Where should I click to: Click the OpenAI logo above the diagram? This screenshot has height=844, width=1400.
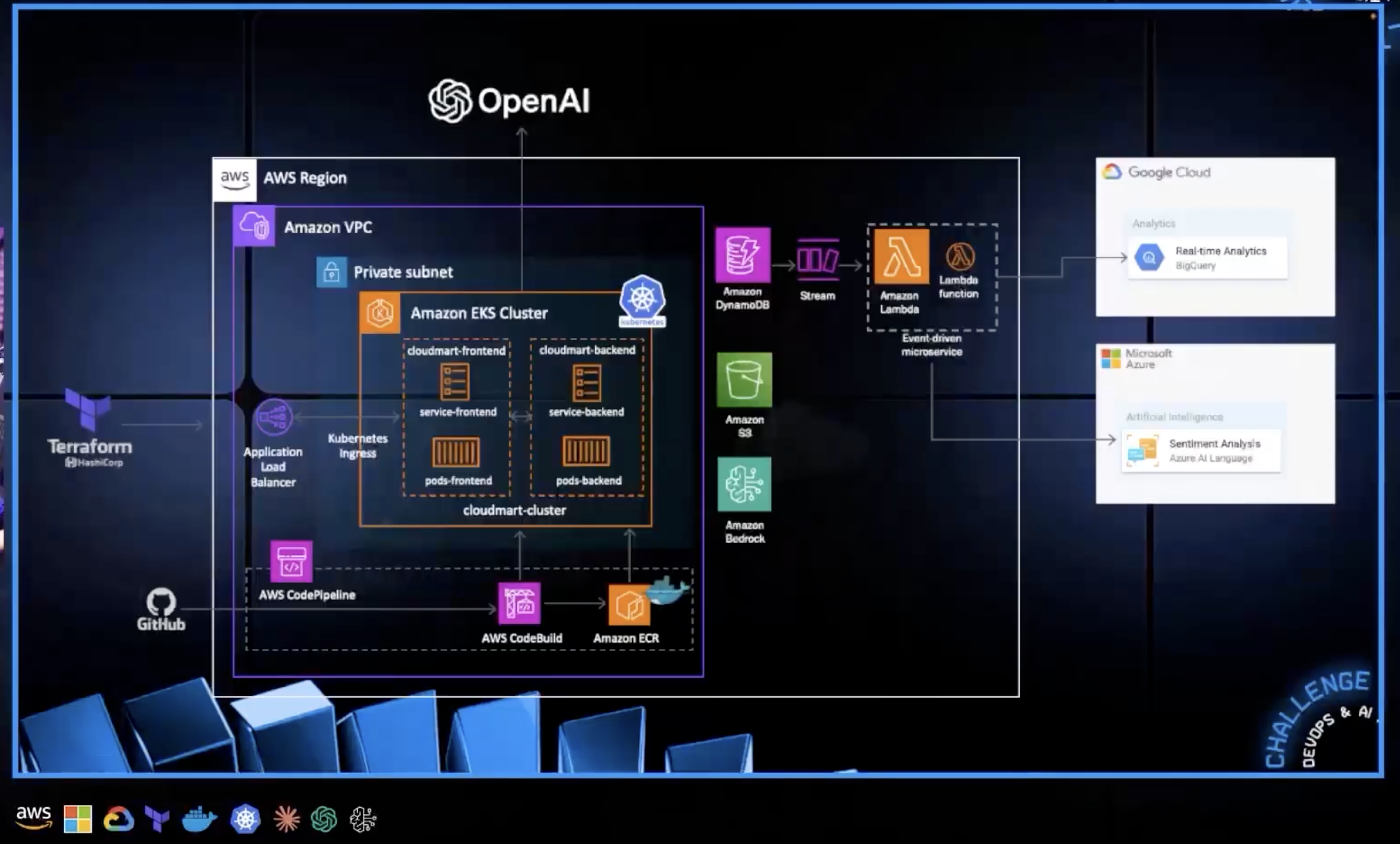point(509,101)
